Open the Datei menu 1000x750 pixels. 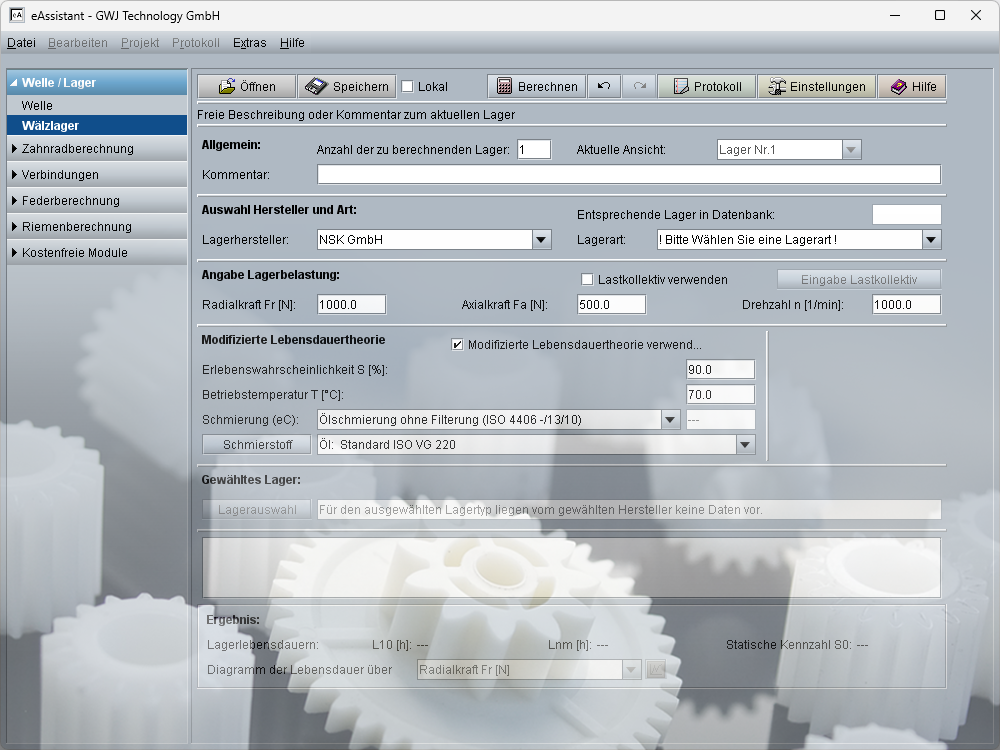point(21,43)
